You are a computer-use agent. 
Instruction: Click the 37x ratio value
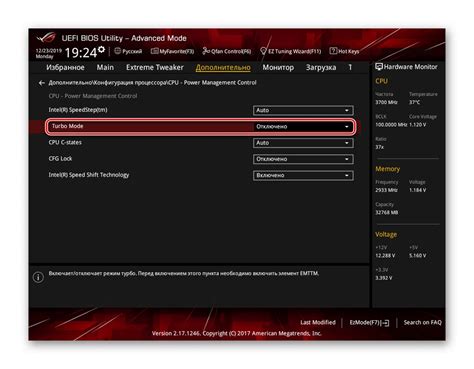(379, 147)
